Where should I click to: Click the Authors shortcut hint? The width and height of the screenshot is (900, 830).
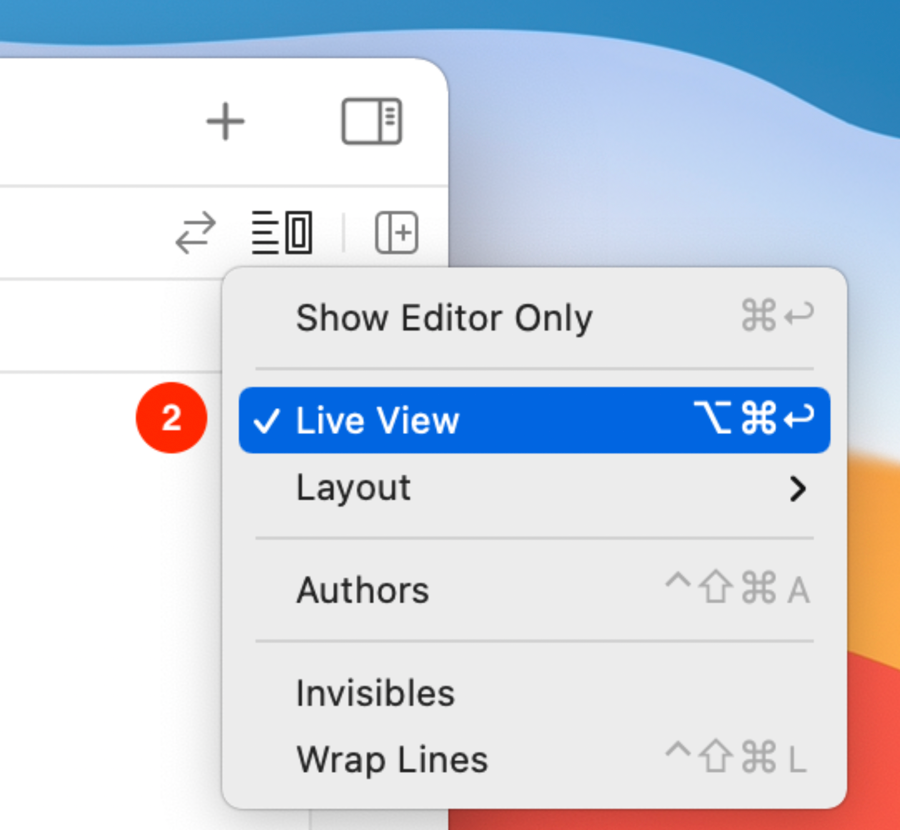pos(737,590)
